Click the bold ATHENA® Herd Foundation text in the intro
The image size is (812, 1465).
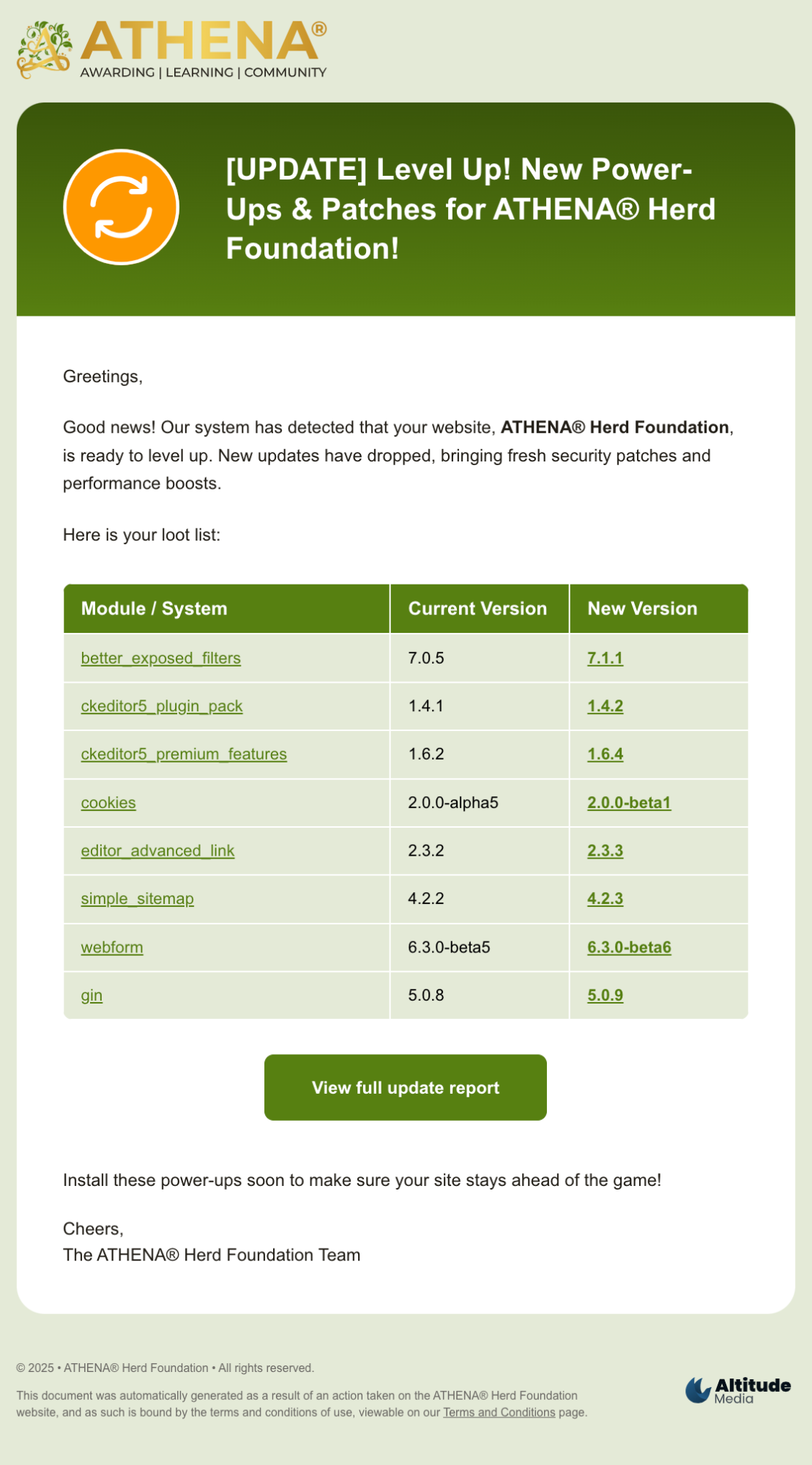pyautogui.click(x=615, y=427)
